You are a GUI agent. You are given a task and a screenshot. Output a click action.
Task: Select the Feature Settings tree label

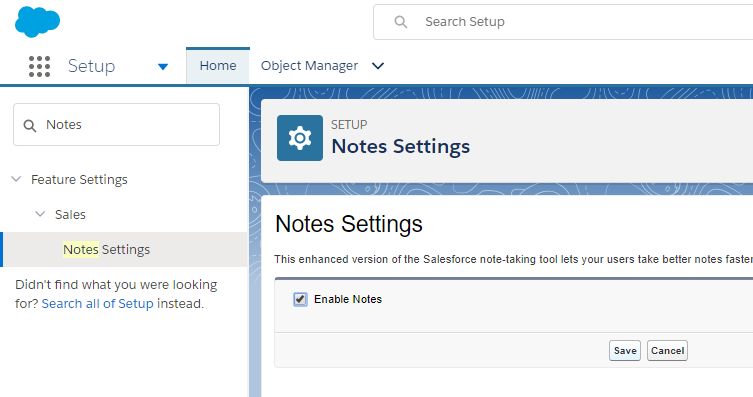(79, 180)
